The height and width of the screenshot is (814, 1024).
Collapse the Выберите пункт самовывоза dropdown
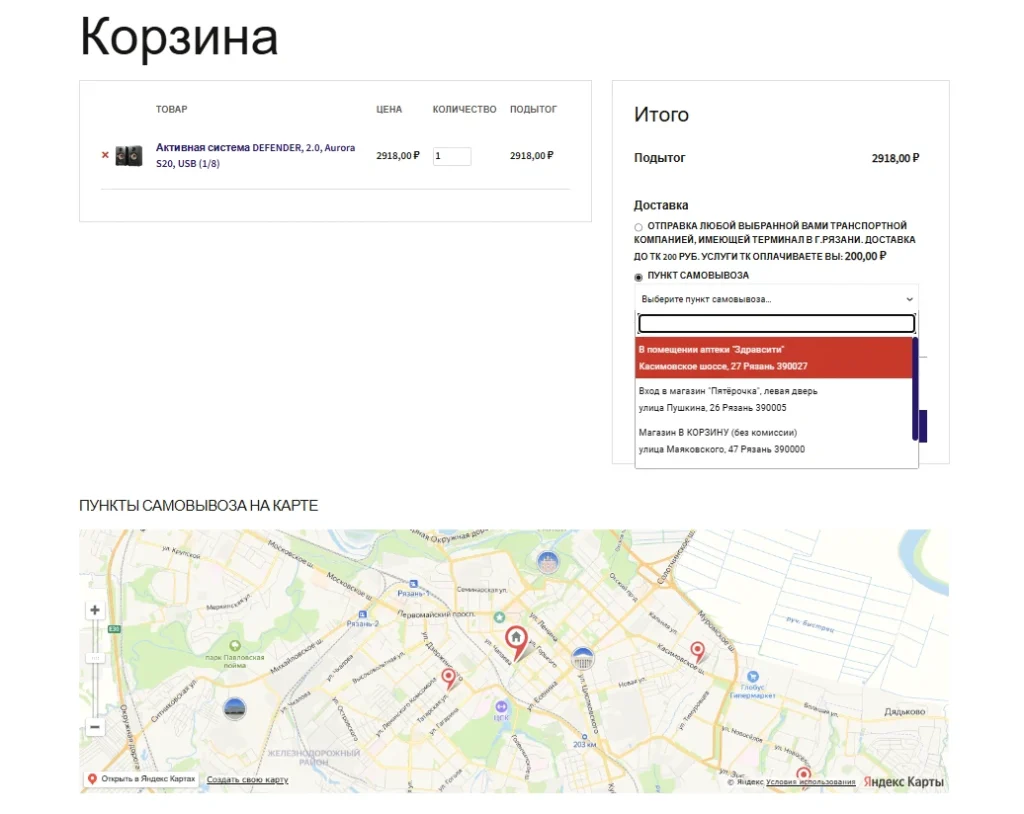click(x=776, y=299)
